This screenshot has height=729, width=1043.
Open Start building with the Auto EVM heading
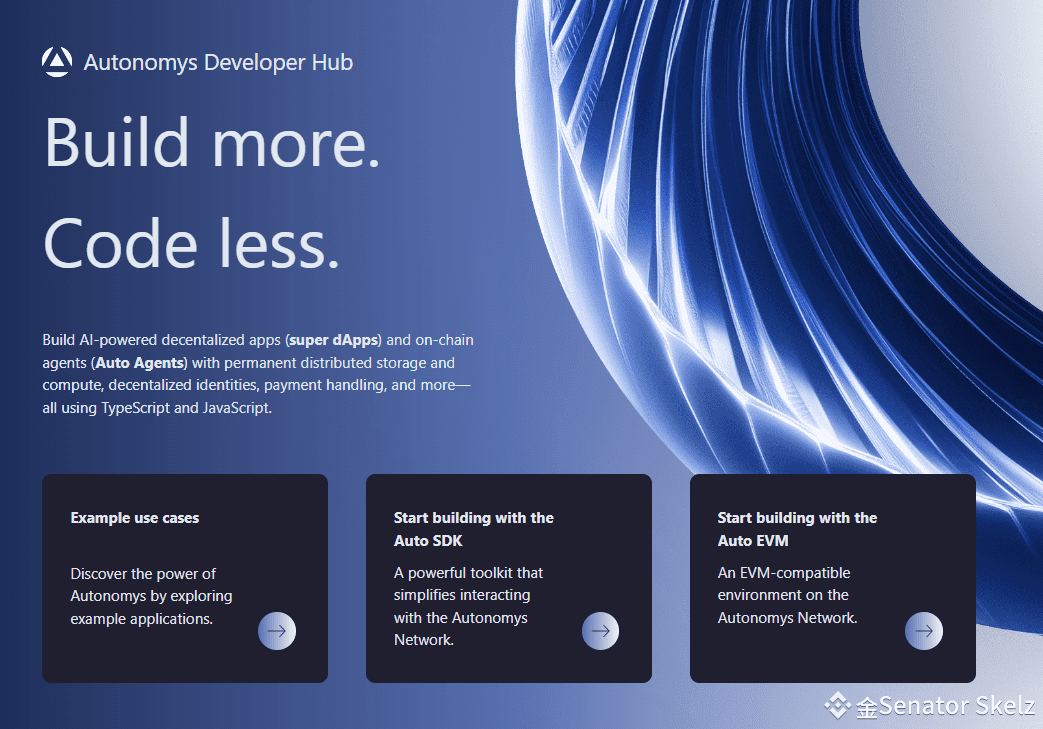point(797,529)
